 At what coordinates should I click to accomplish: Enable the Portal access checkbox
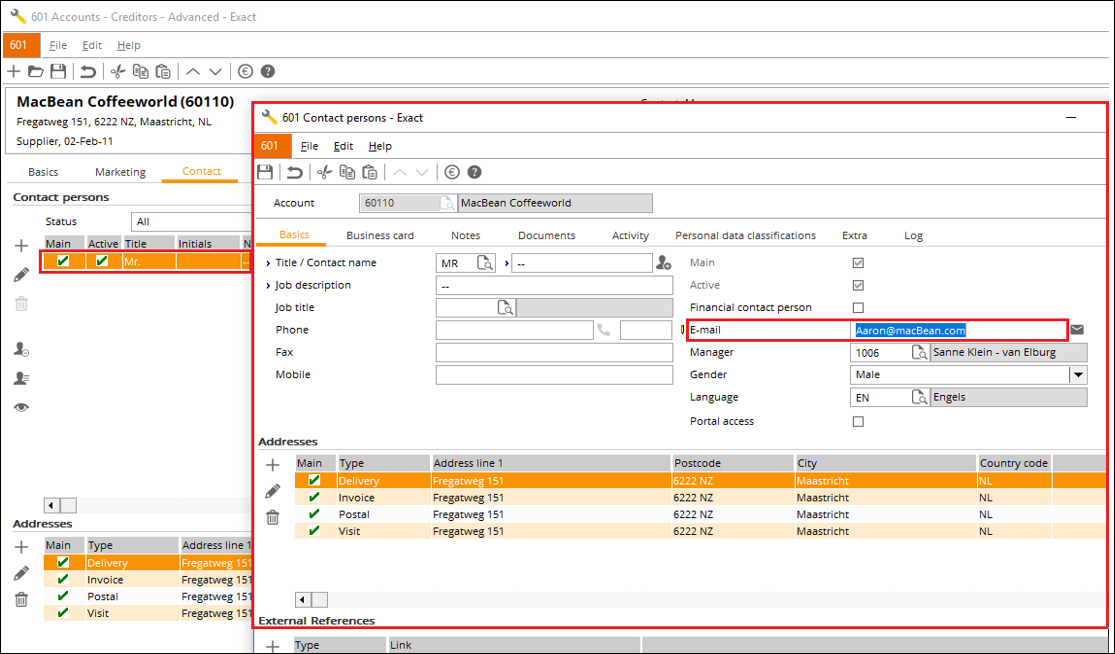(x=858, y=422)
